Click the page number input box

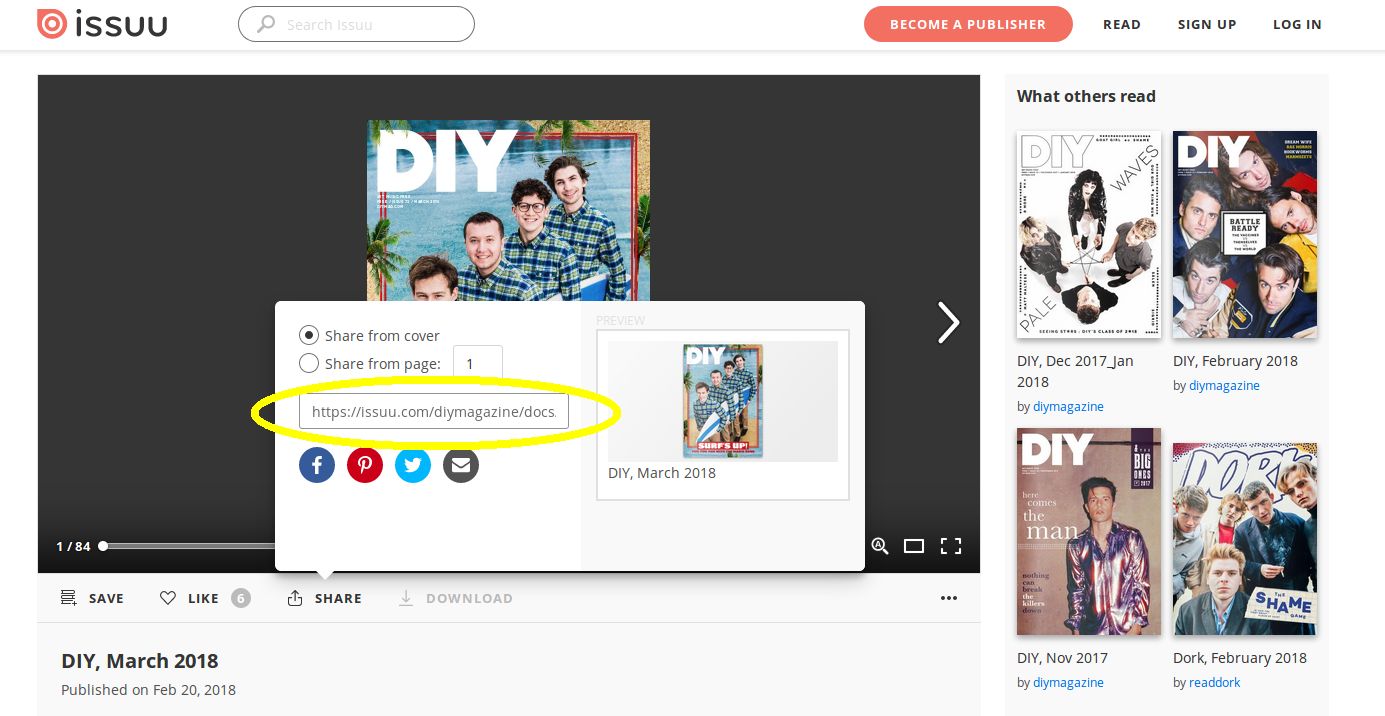coord(478,364)
